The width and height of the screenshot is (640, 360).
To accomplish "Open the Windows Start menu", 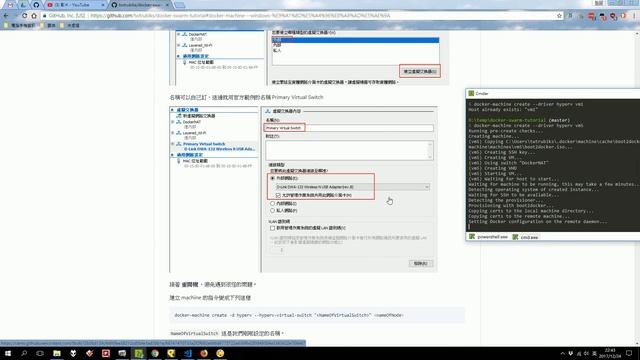I will [x=8, y=353].
